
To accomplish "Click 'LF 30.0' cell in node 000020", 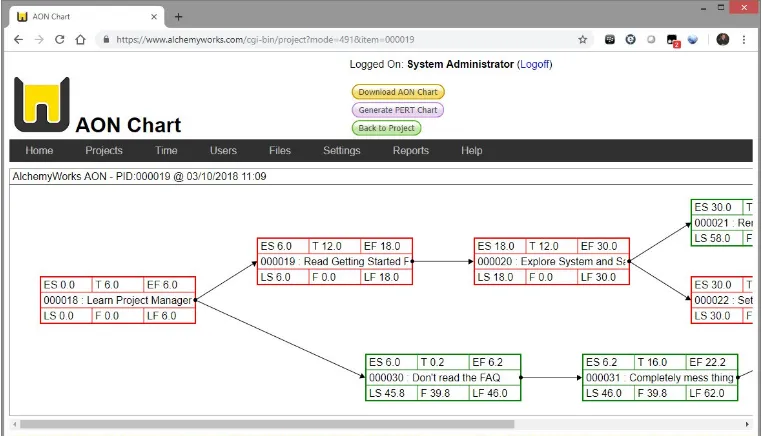I will [603, 277].
